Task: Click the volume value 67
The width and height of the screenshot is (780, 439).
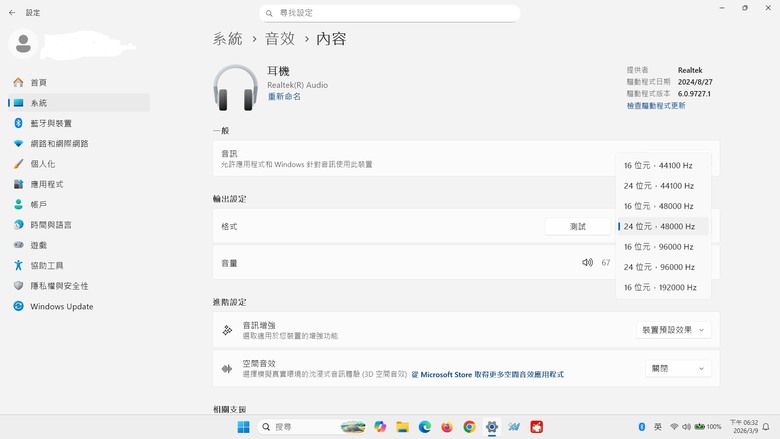Action: click(x=605, y=263)
